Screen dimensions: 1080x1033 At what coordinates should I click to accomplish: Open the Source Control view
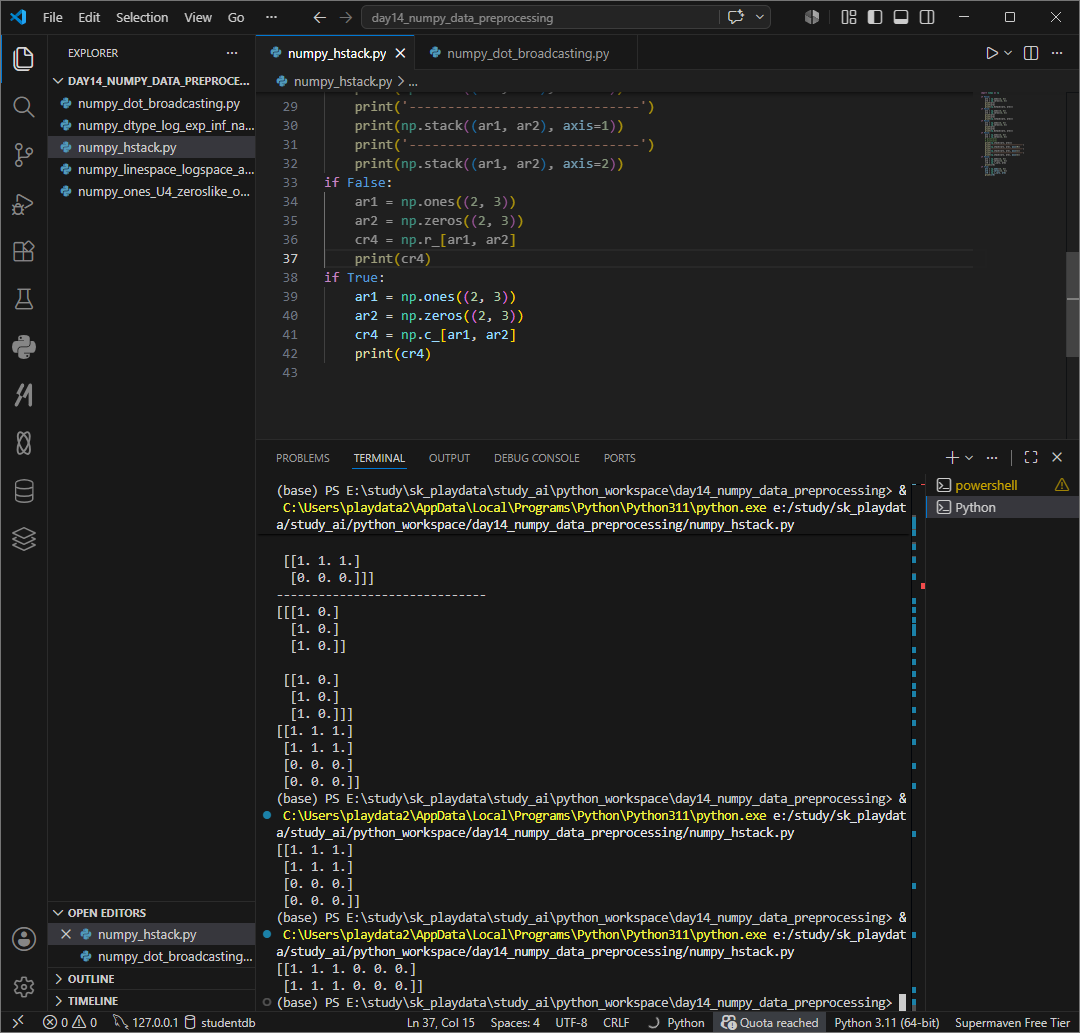pyautogui.click(x=23, y=155)
